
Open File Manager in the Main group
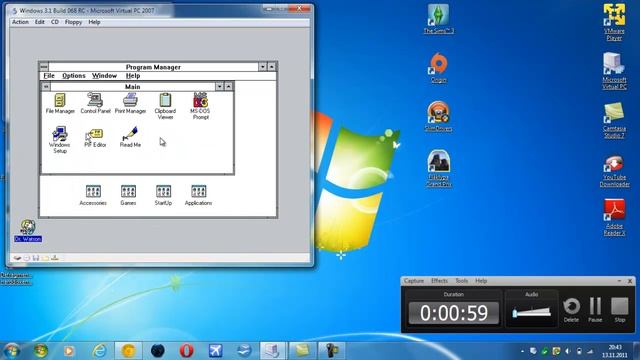tap(60, 103)
